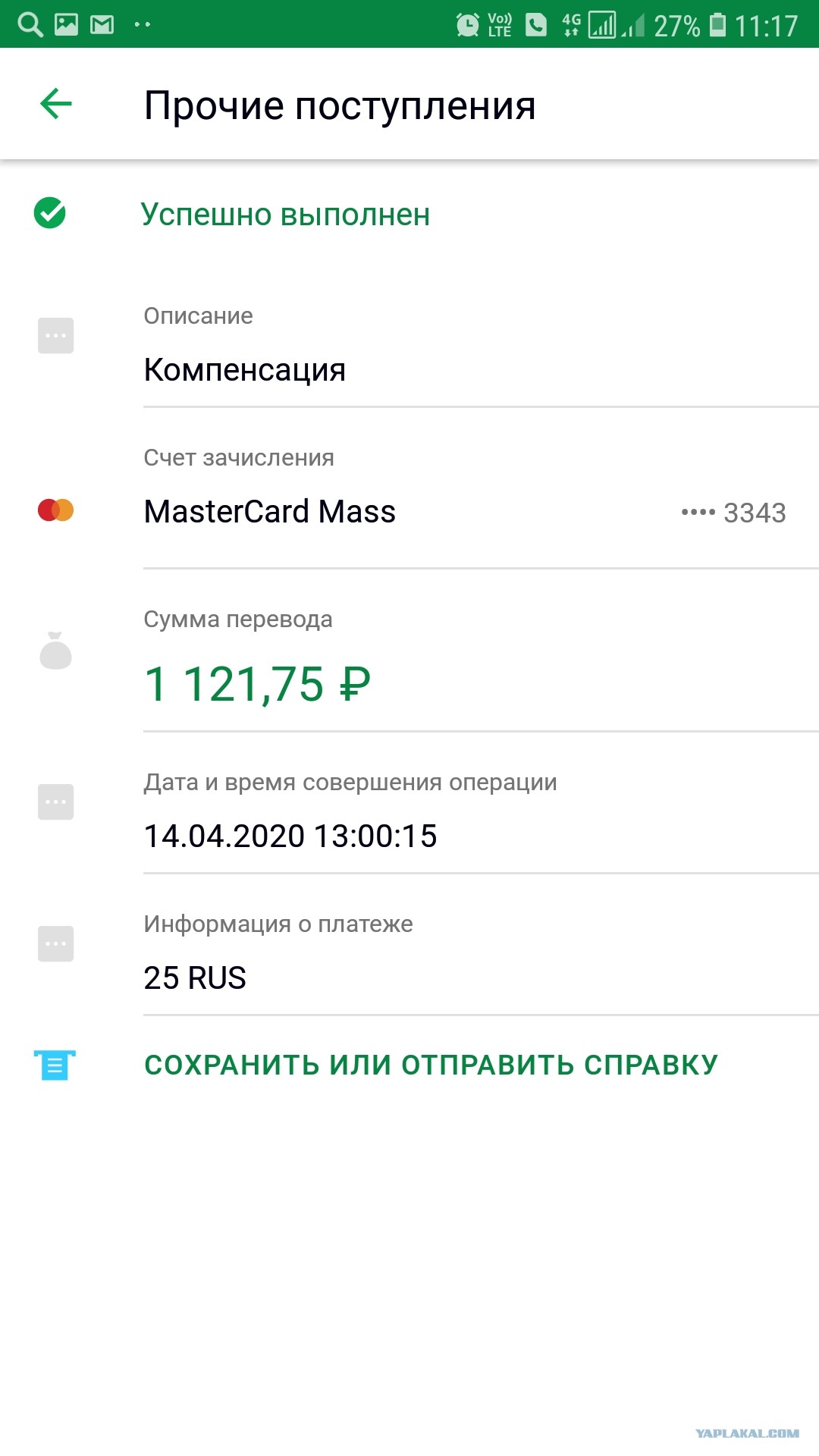Tap the operation date 14.04.2020 13:00:15
This screenshot has height=1456, width=819.
click(x=290, y=836)
